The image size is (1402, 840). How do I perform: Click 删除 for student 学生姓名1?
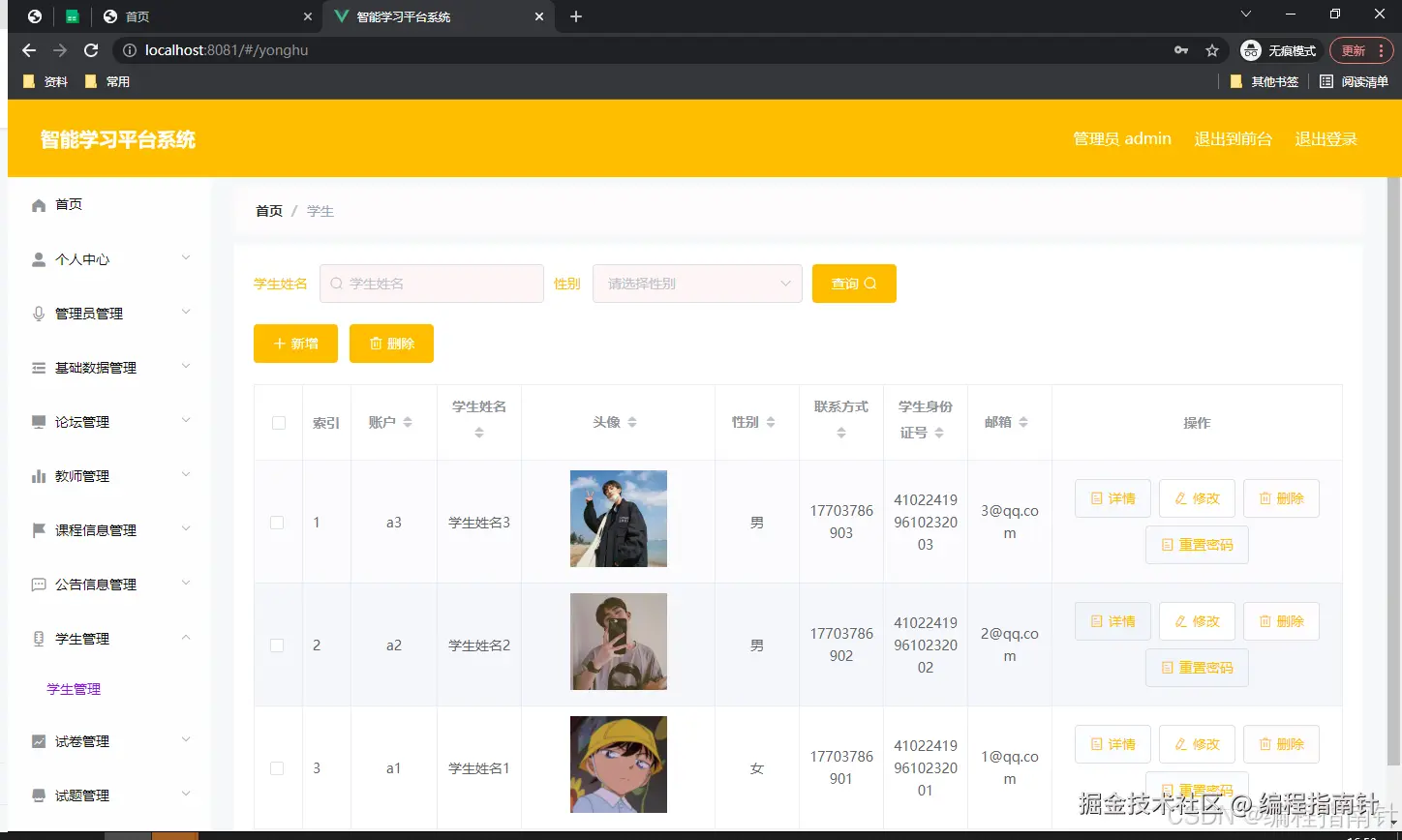[x=1281, y=744]
